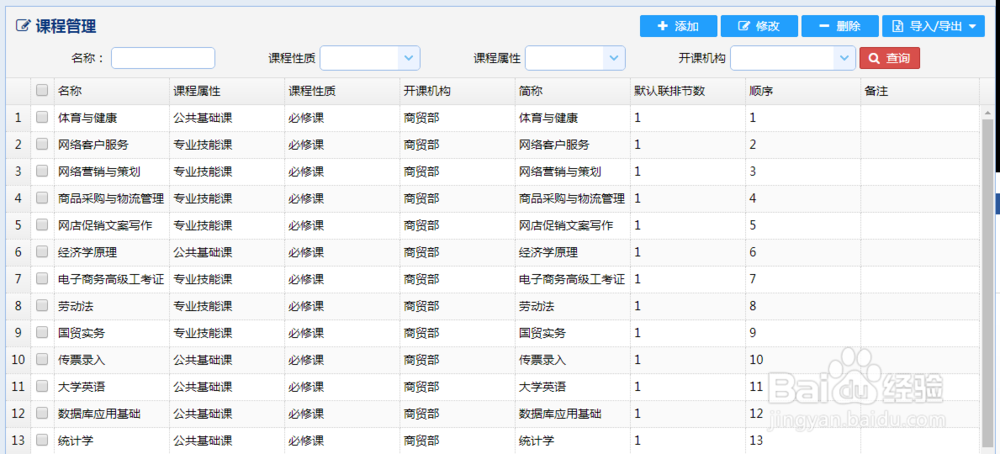Click 公共基础课 in the 体育与健康 row

coord(203,118)
